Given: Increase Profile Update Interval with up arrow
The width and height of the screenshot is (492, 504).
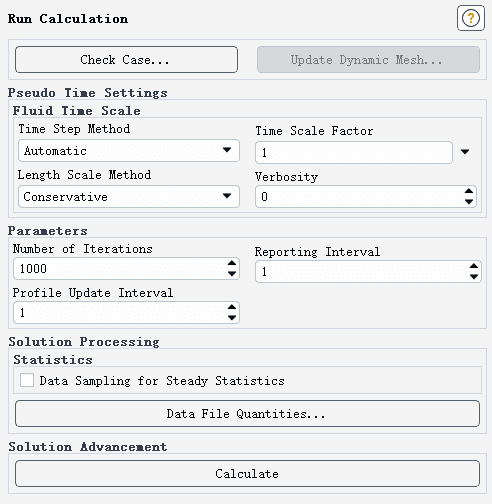Looking at the screenshot, I should 232,307.
